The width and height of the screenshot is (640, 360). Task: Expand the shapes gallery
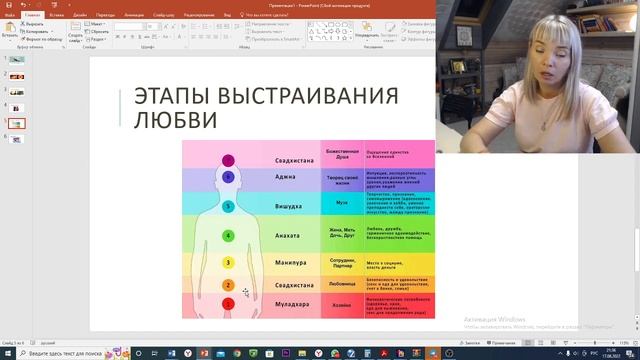351,38
